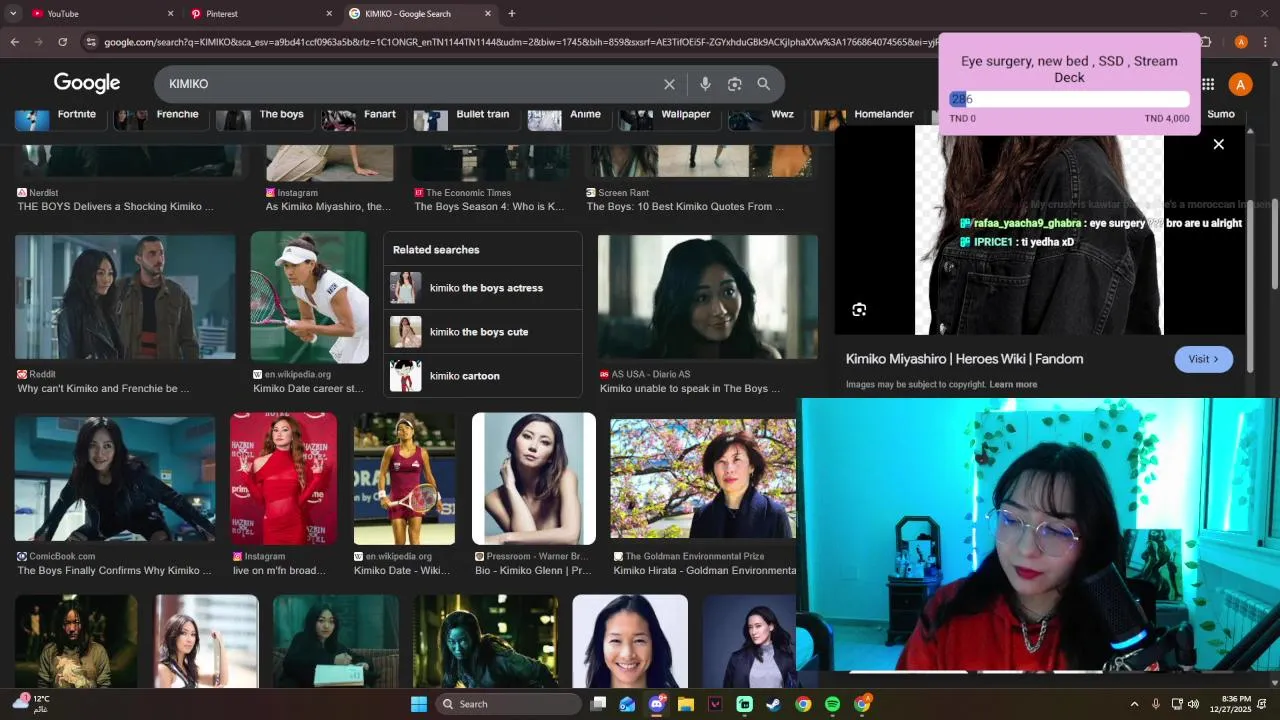This screenshot has height=720, width=1280.
Task: Open the Google apps grid
Action: coord(1208,84)
